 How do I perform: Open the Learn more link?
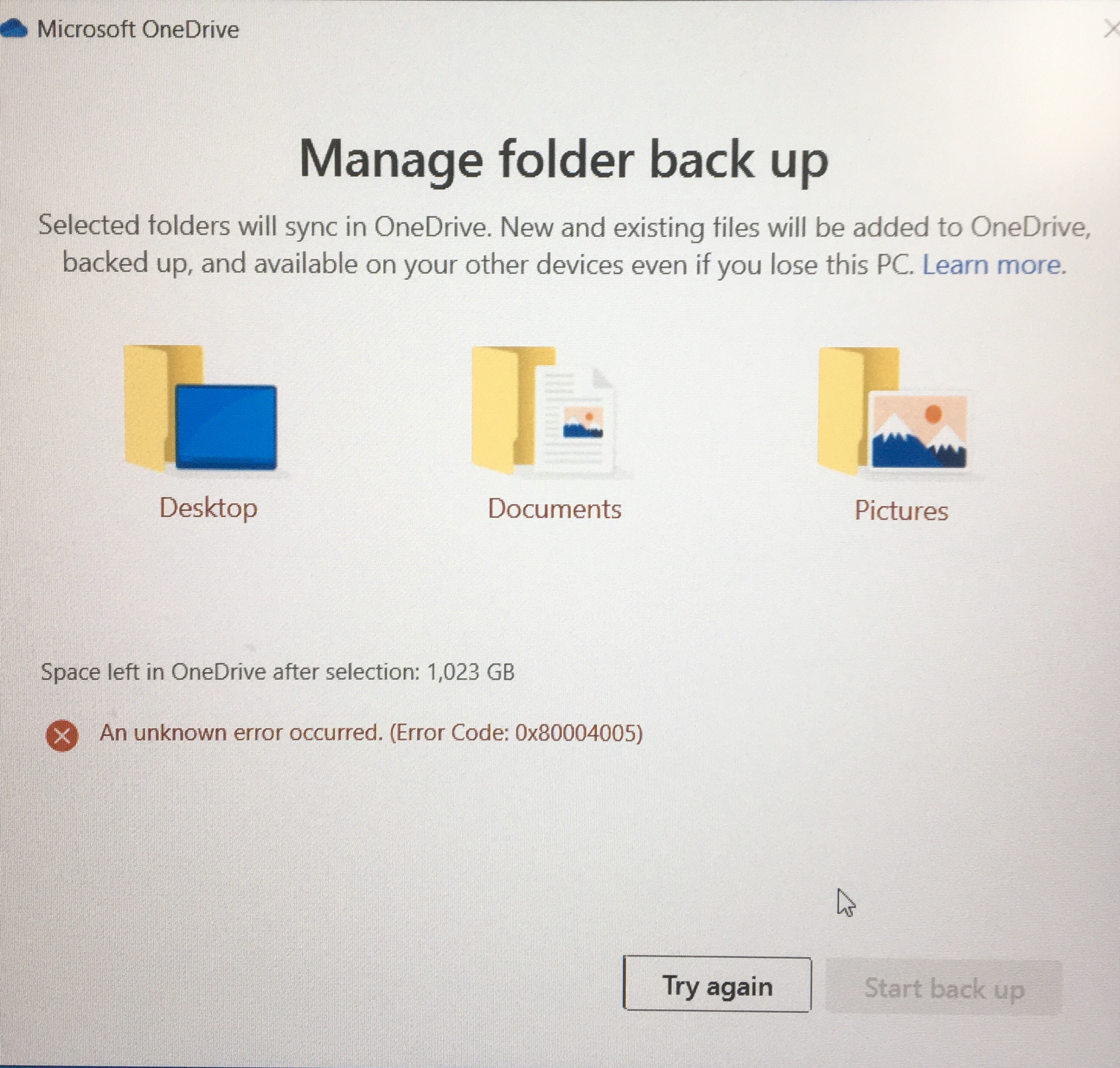point(994,265)
